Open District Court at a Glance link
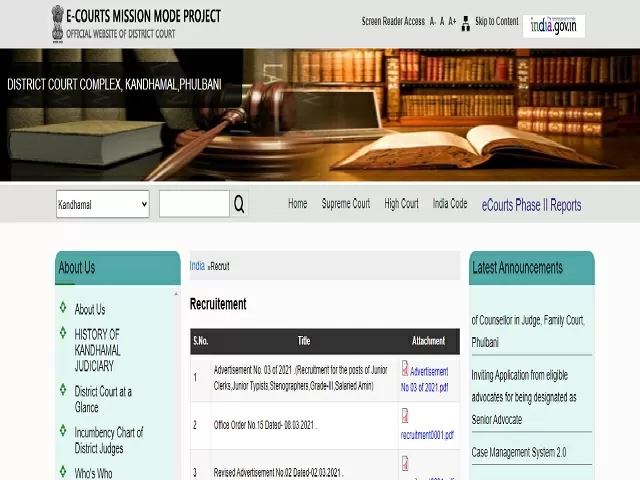The height and width of the screenshot is (480, 640). click(103, 399)
